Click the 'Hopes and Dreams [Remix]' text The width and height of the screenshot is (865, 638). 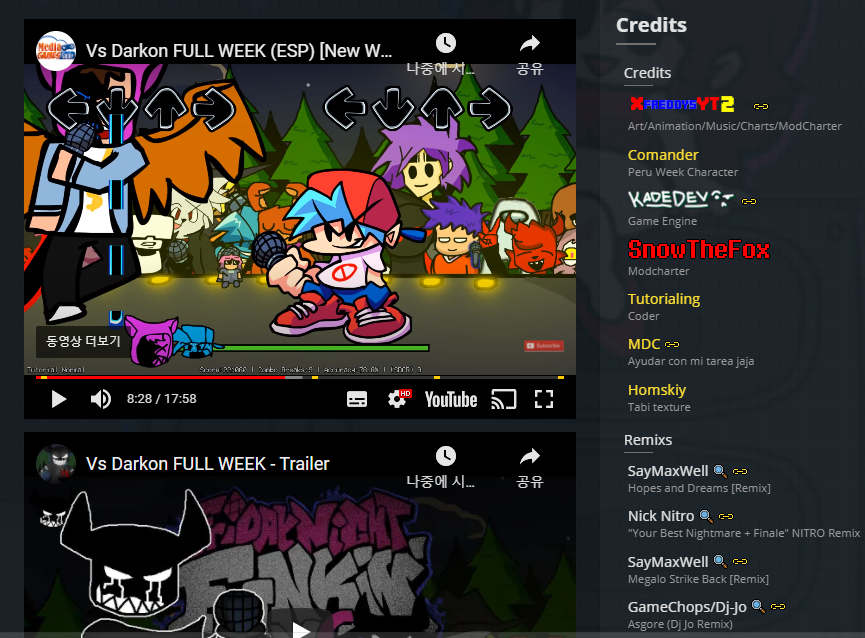click(x=699, y=488)
